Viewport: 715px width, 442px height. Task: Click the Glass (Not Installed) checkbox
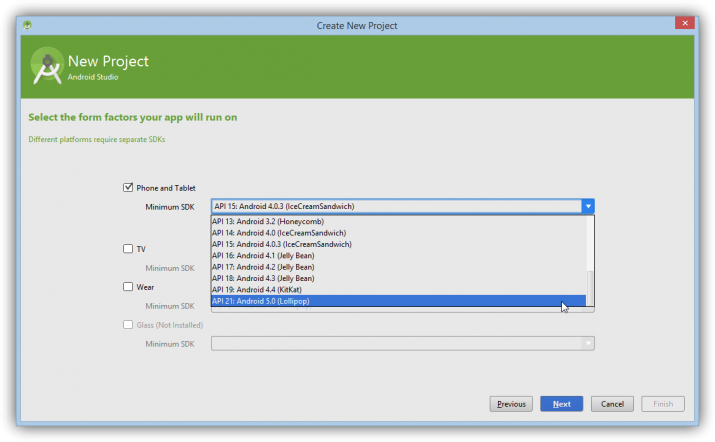tap(128, 325)
